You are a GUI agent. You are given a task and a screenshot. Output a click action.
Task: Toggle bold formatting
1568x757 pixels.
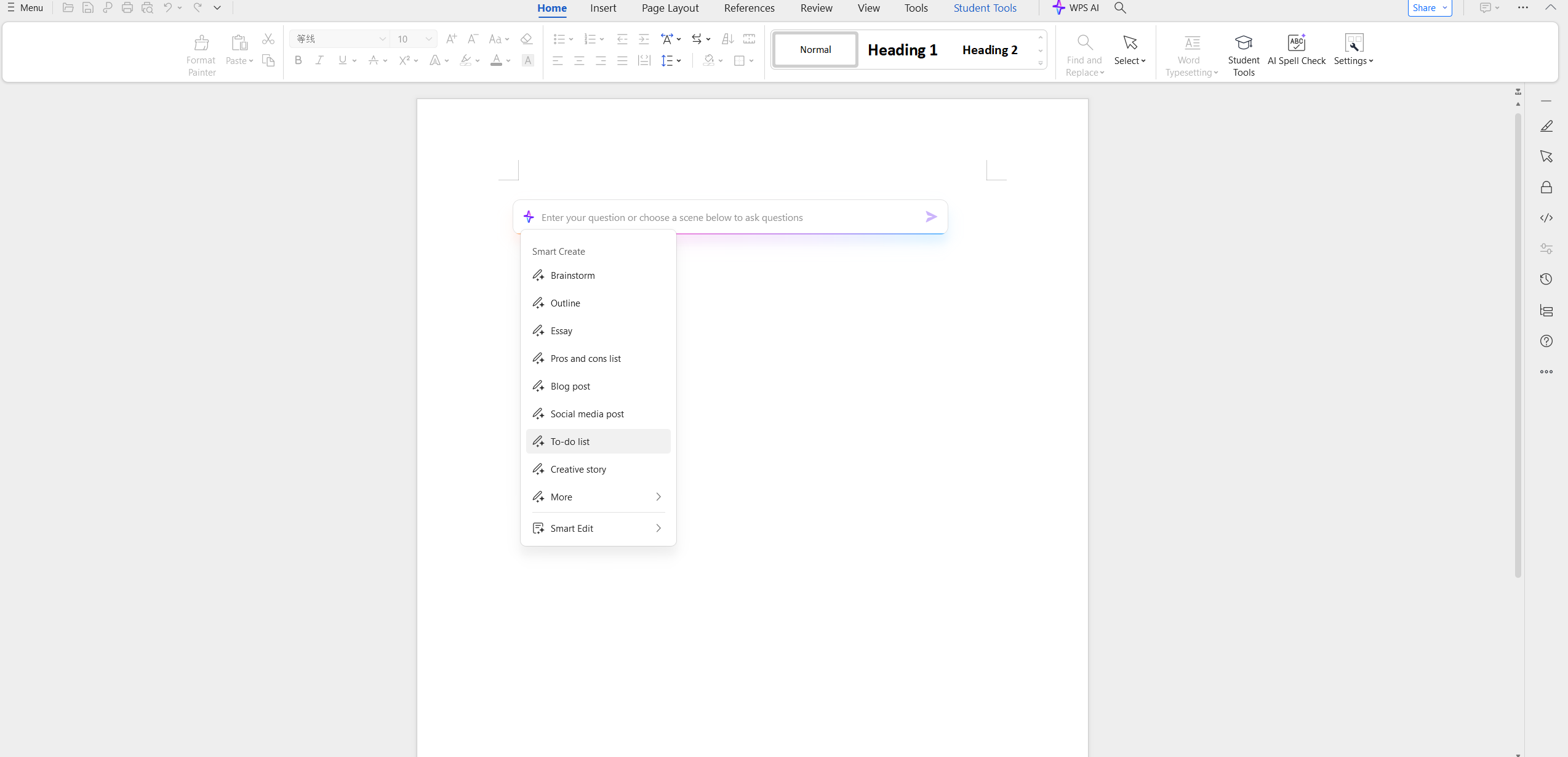(298, 60)
